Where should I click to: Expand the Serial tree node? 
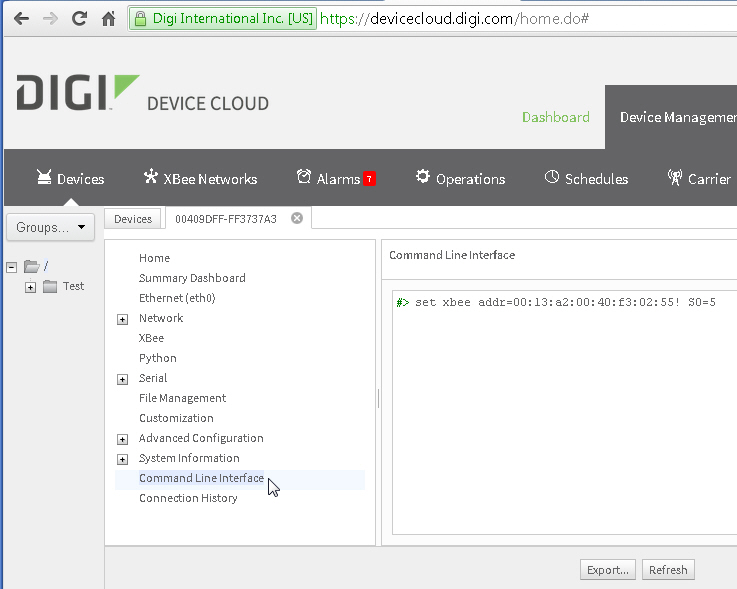pos(123,379)
